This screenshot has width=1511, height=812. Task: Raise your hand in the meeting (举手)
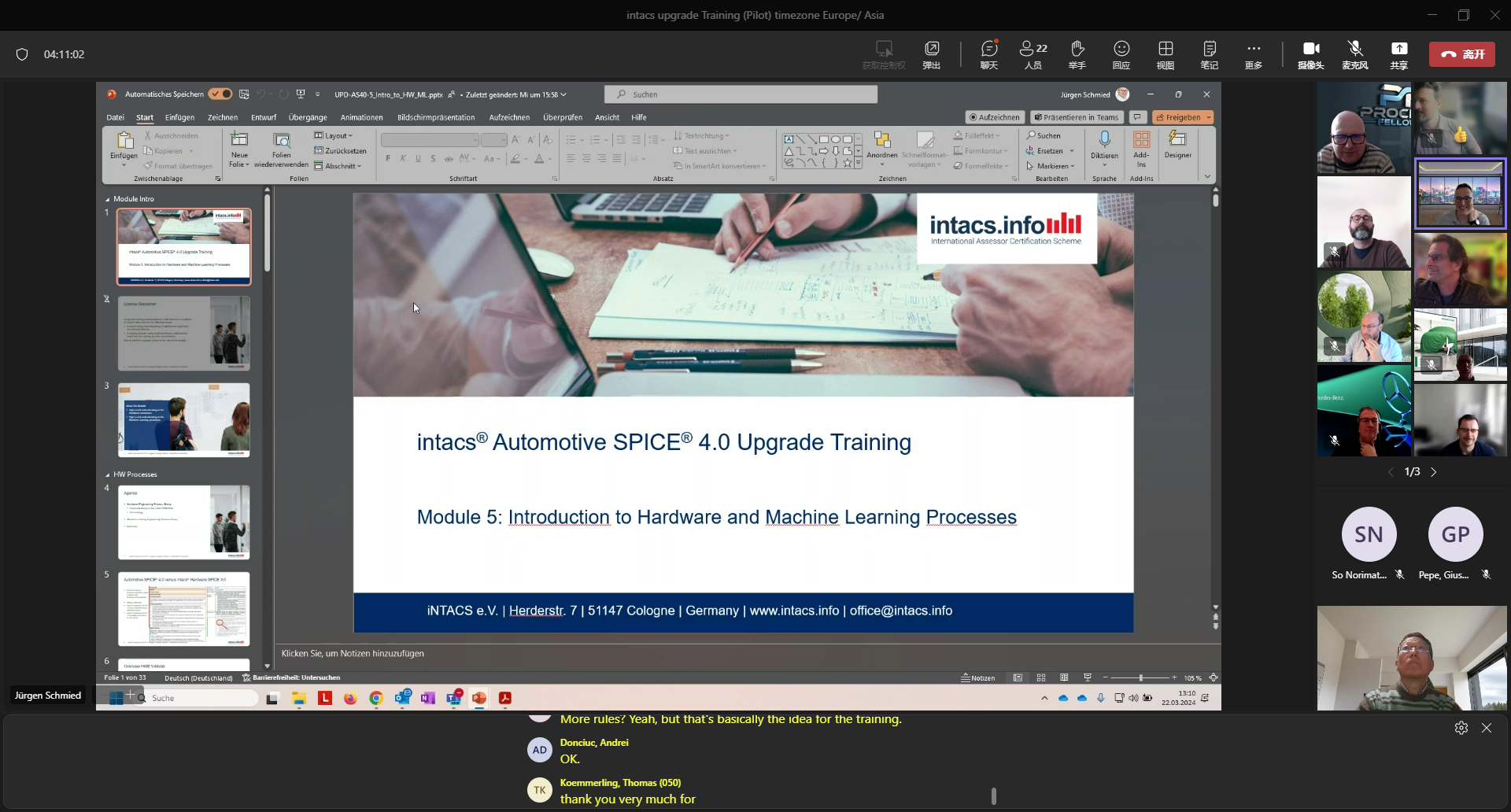click(1077, 54)
